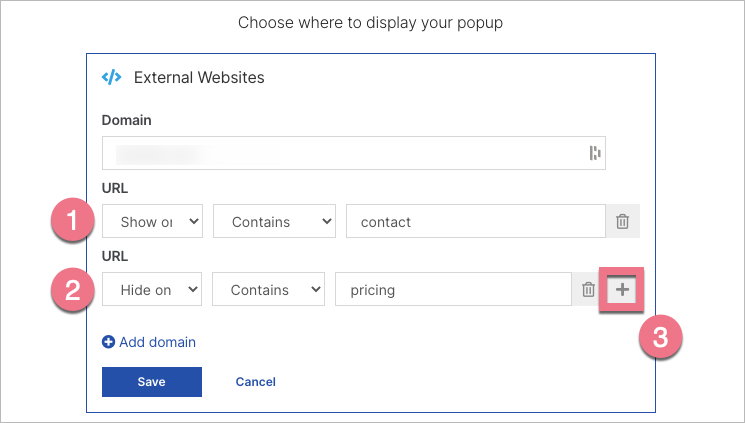The image size is (745, 423).
Task: Click the External Websites code icon
Action: (112, 77)
